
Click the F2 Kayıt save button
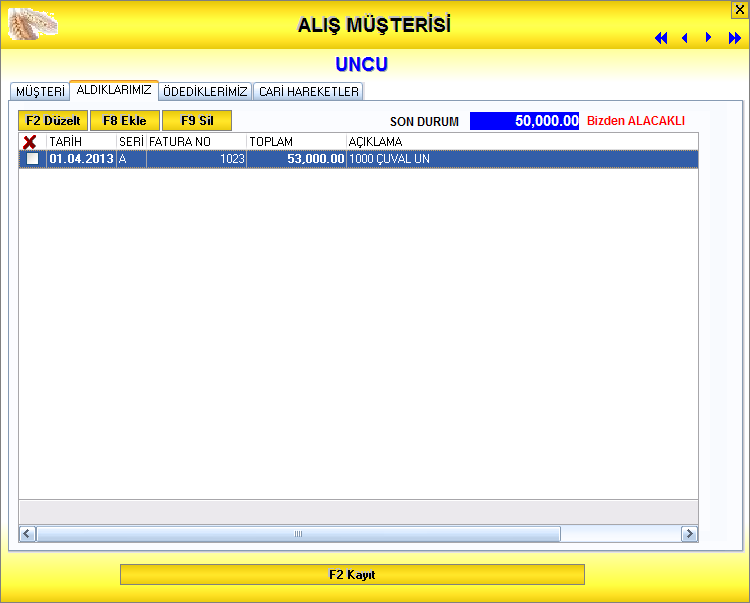(352, 575)
